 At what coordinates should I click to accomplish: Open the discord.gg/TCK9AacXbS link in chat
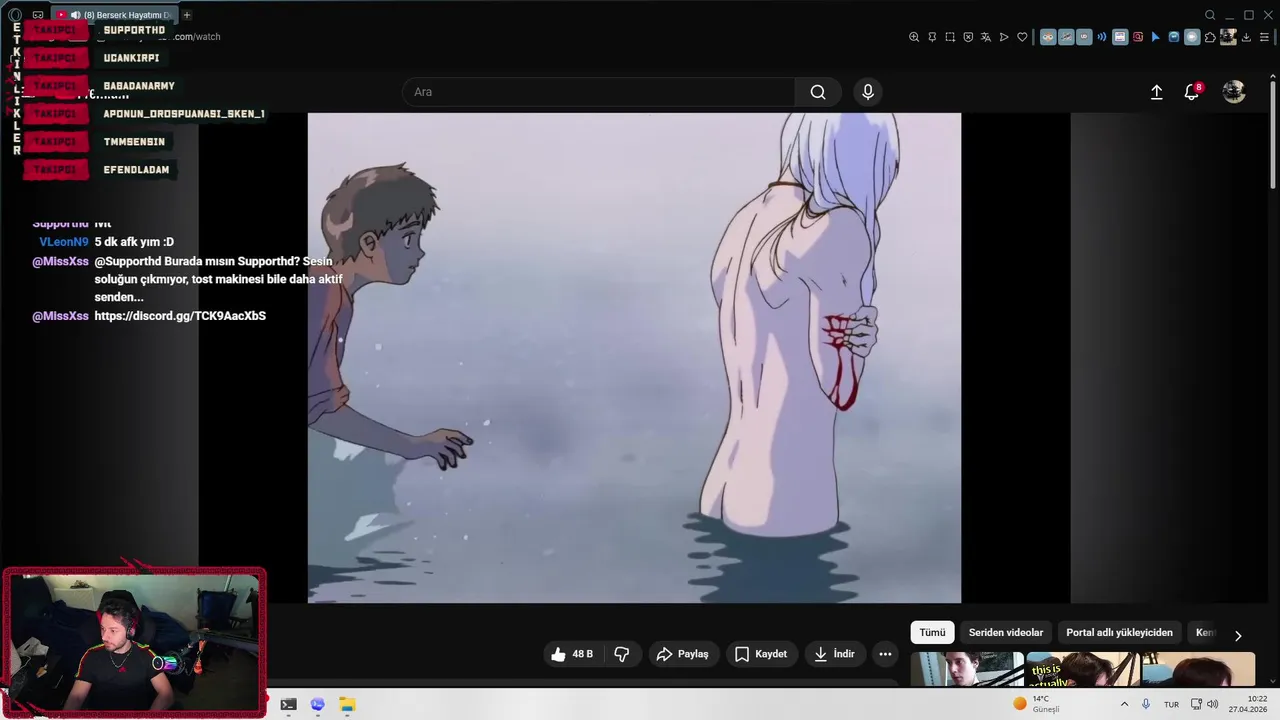tap(180, 316)
